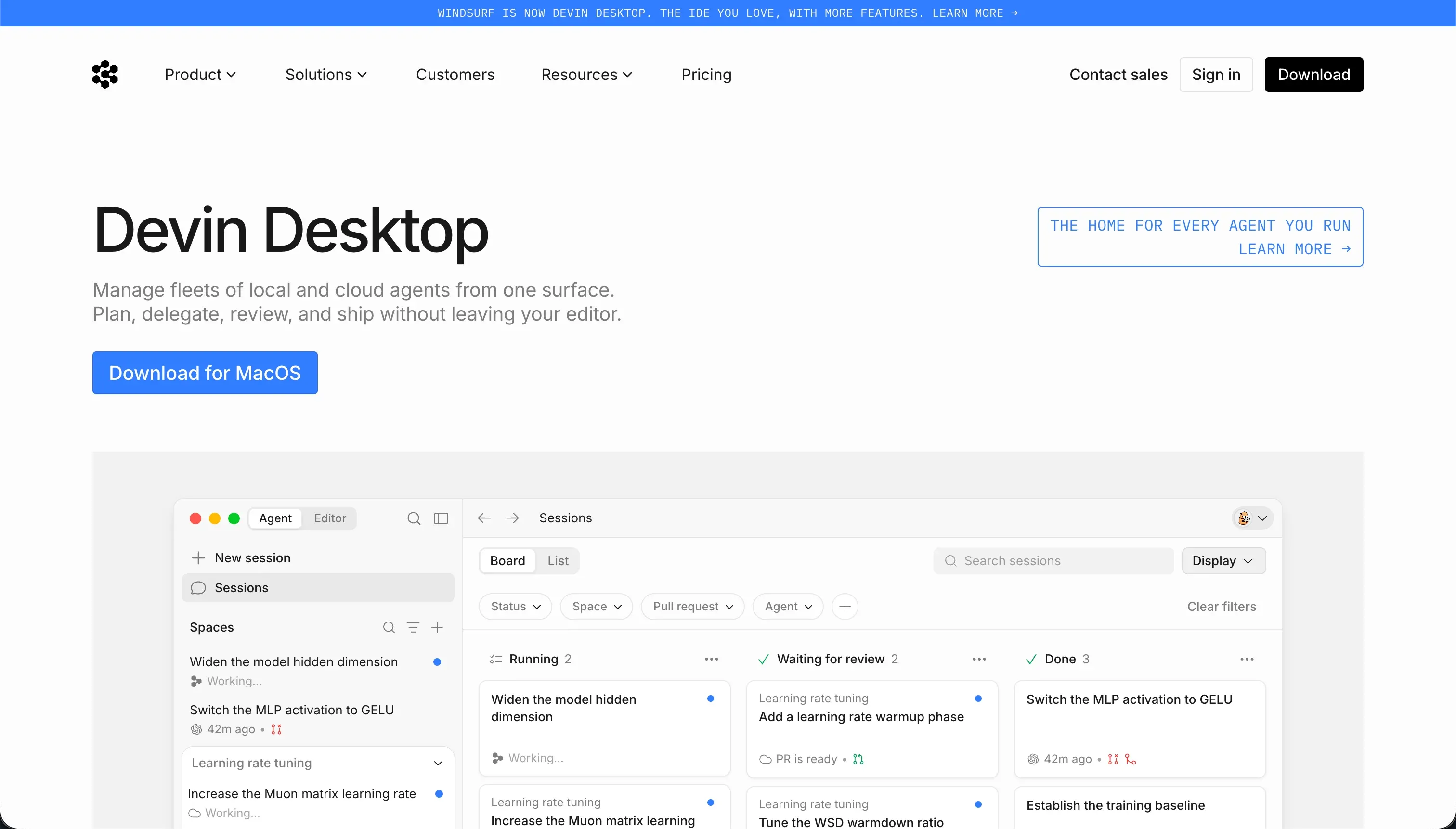Image resolution: width=1456 pixels, height=829 pixels.
Task: Click the green checkmark beside Done
Action: pos(1031,660)
